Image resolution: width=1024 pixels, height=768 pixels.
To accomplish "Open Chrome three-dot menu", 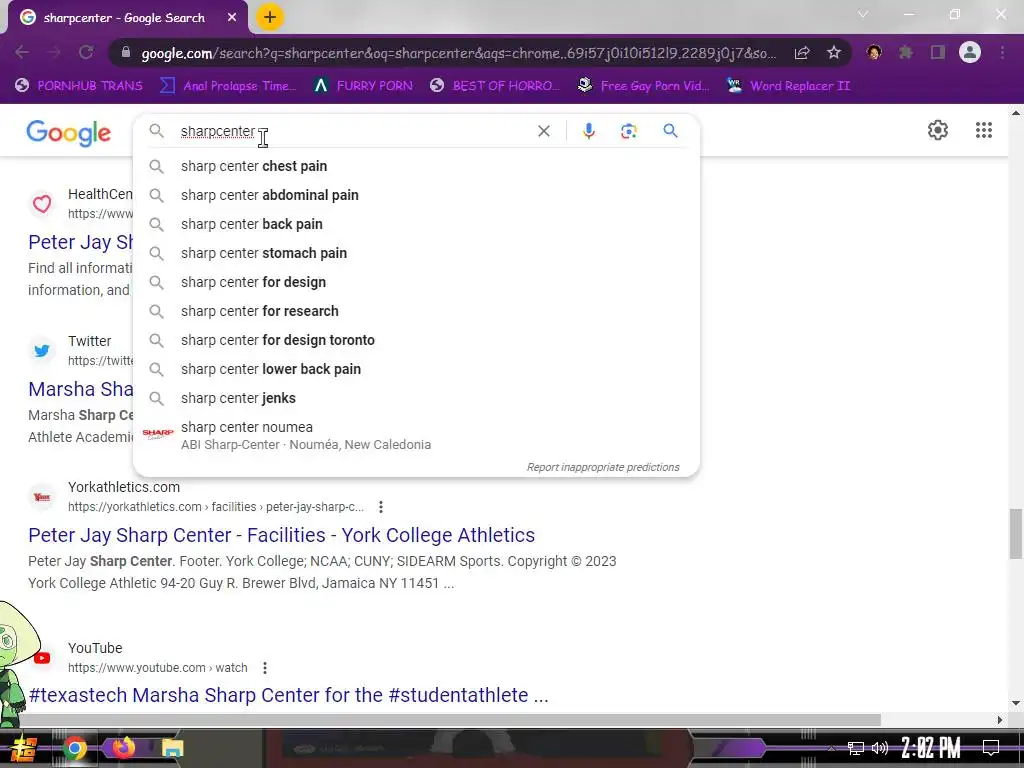I will [x=1002, y=52].
